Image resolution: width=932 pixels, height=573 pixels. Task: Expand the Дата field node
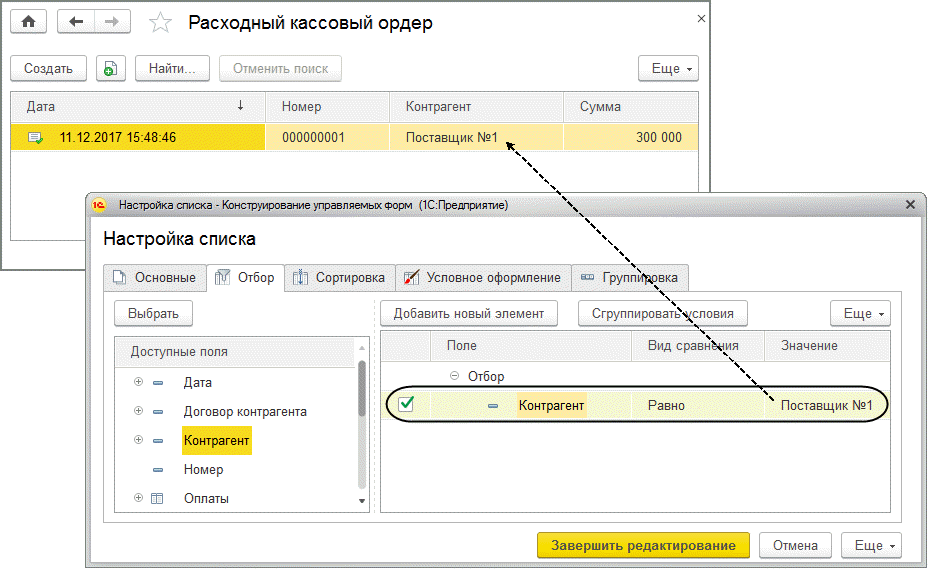tap(138, 382)
